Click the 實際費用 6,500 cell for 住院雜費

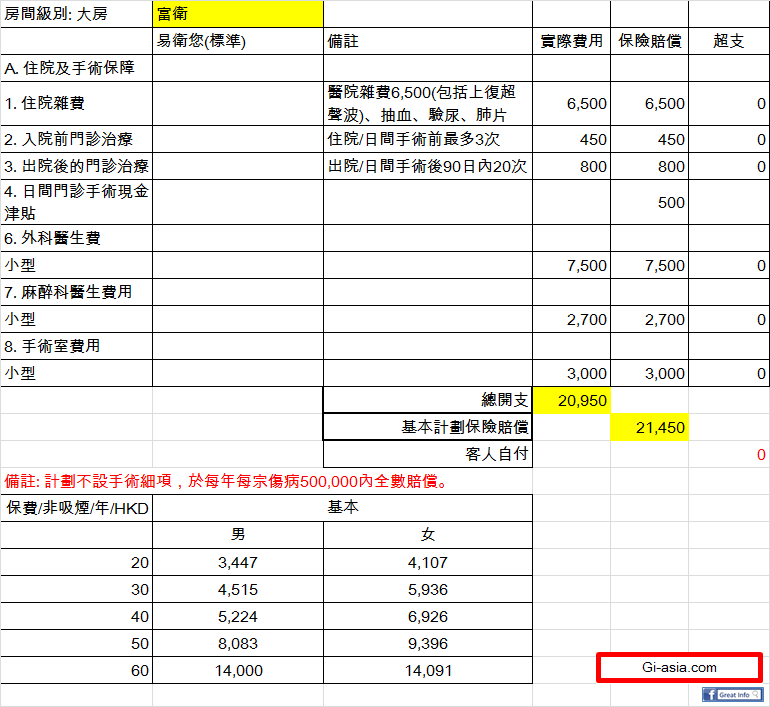(x=572, y=104)
